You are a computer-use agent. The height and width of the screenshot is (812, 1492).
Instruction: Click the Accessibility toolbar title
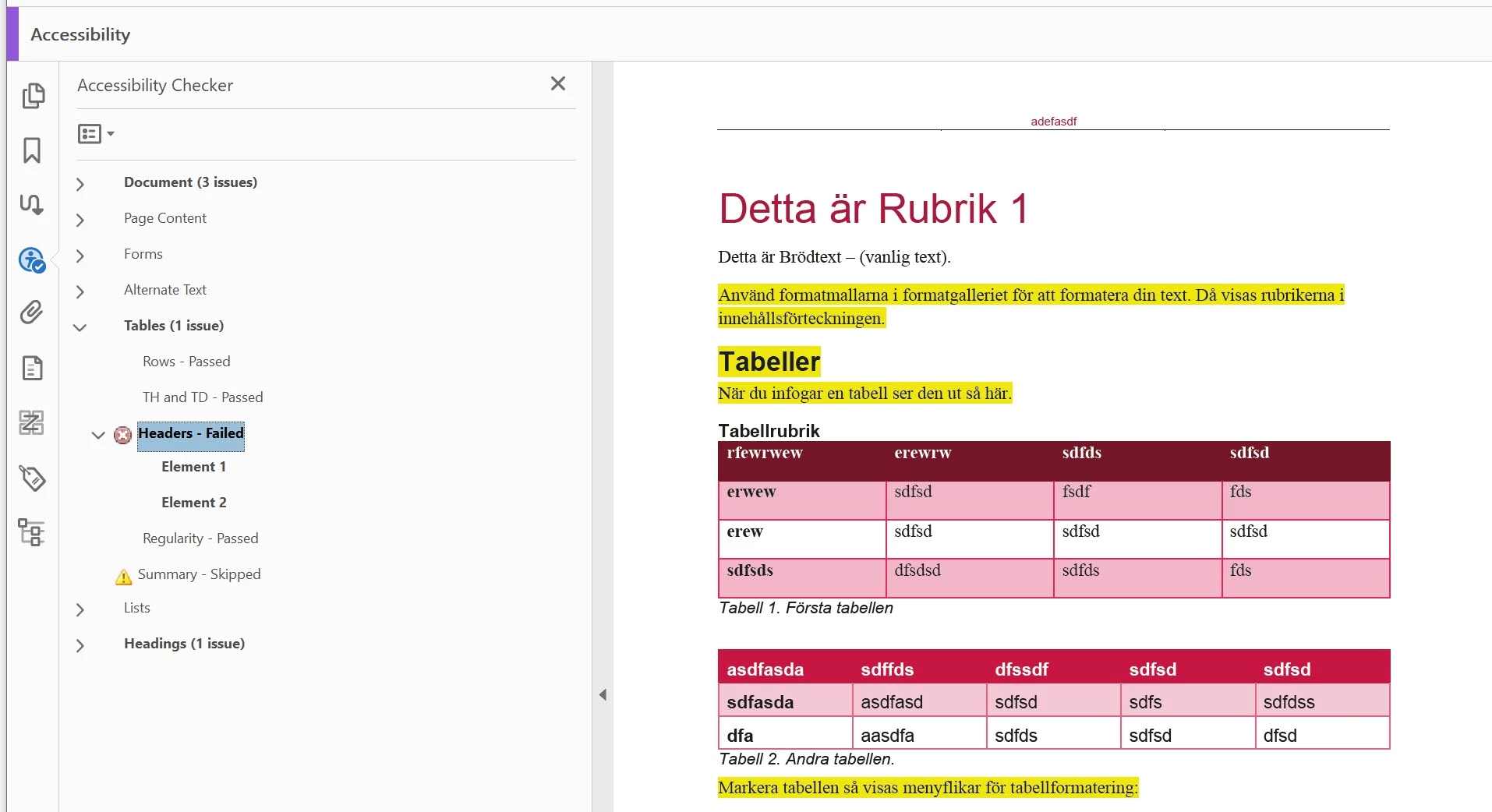pos(80,34)
